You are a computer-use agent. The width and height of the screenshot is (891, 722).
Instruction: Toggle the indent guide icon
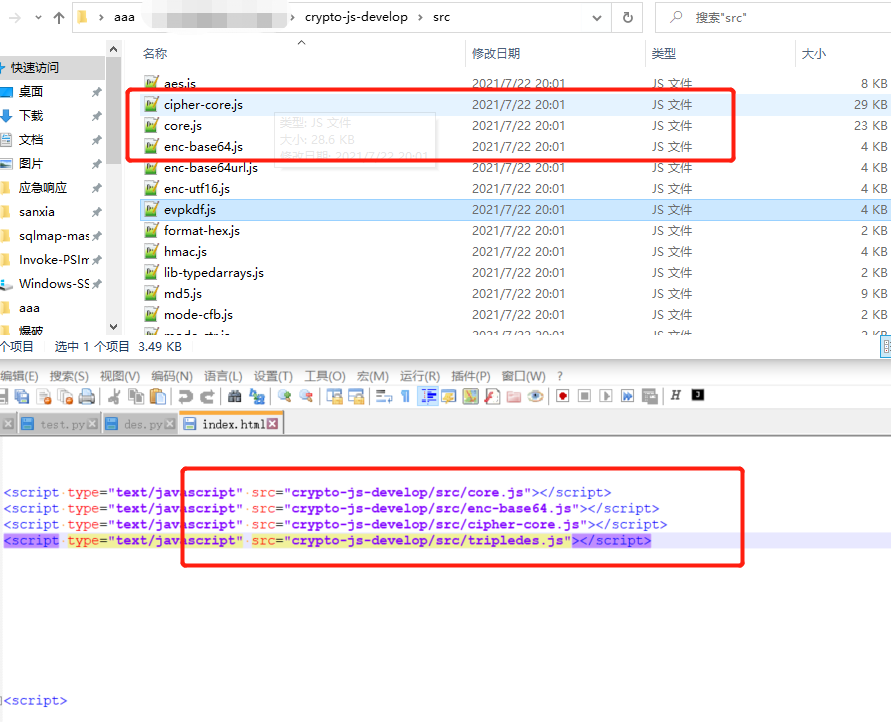(428, 396)
